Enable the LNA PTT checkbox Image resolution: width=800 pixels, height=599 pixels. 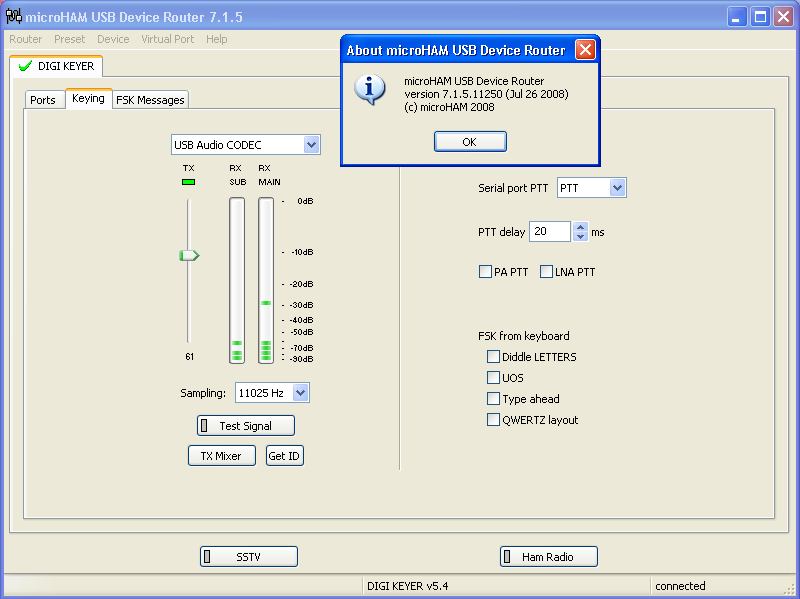[546, 271]
